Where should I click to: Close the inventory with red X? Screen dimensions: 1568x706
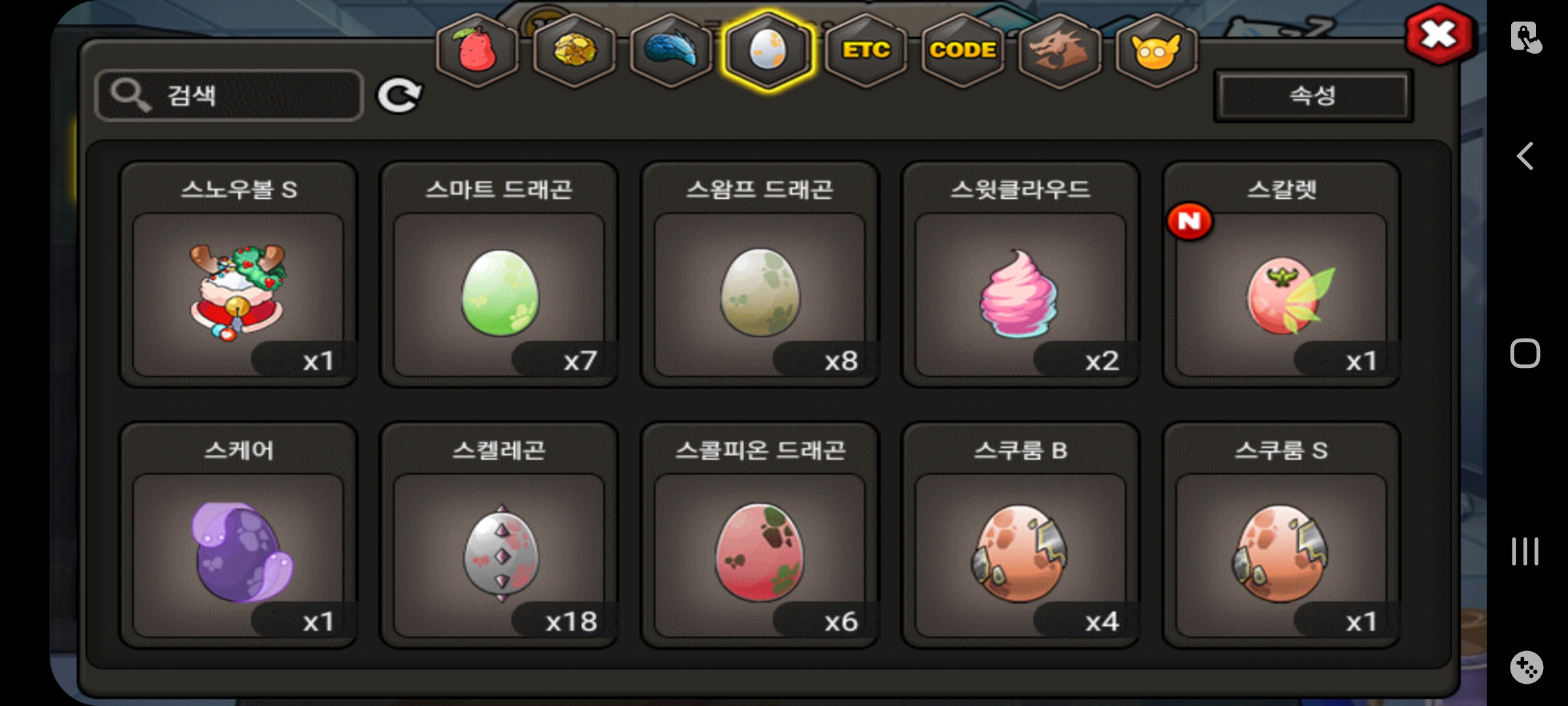(x=1439, y=35)
